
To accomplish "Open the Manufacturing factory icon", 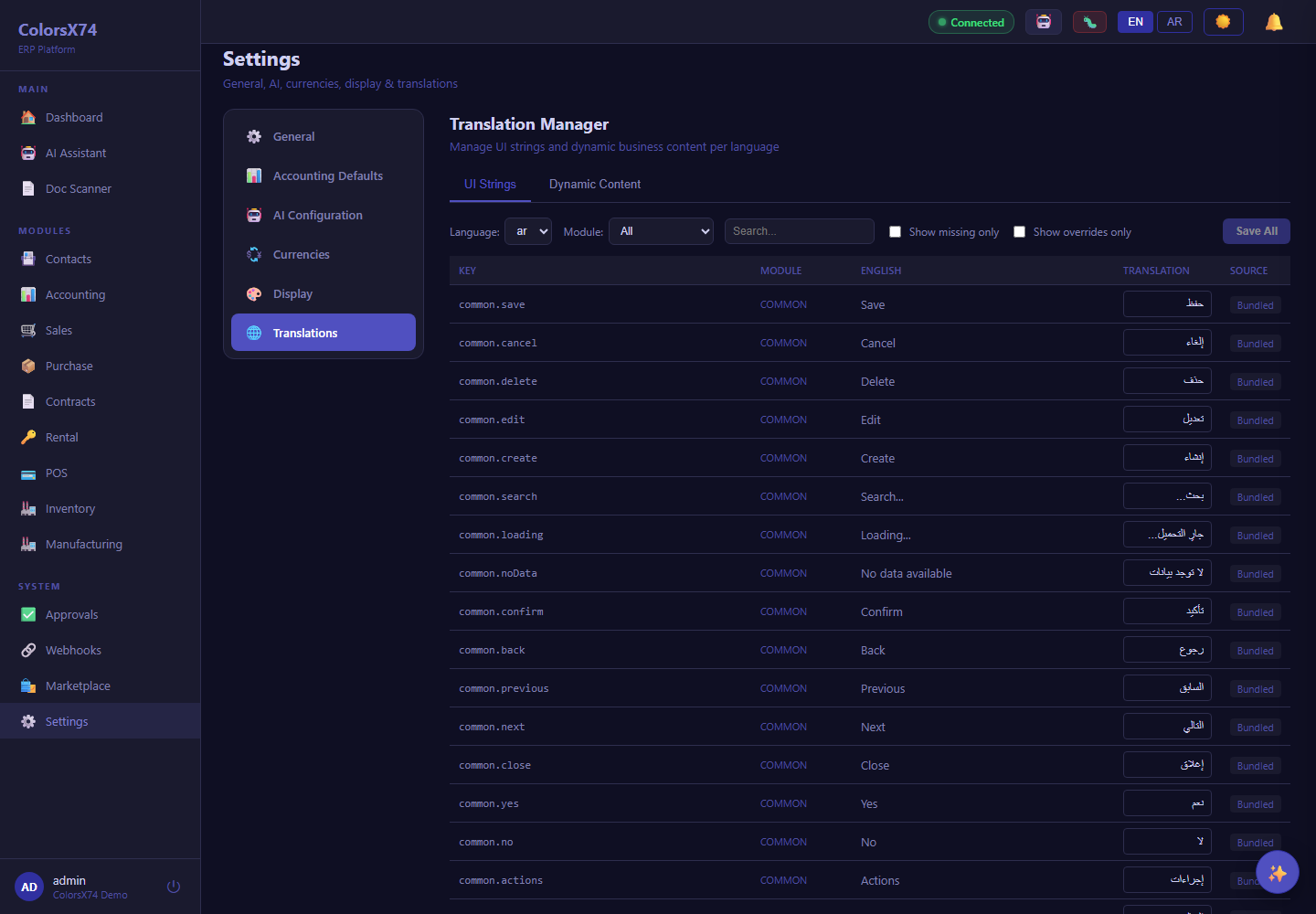I will [28, 544].
